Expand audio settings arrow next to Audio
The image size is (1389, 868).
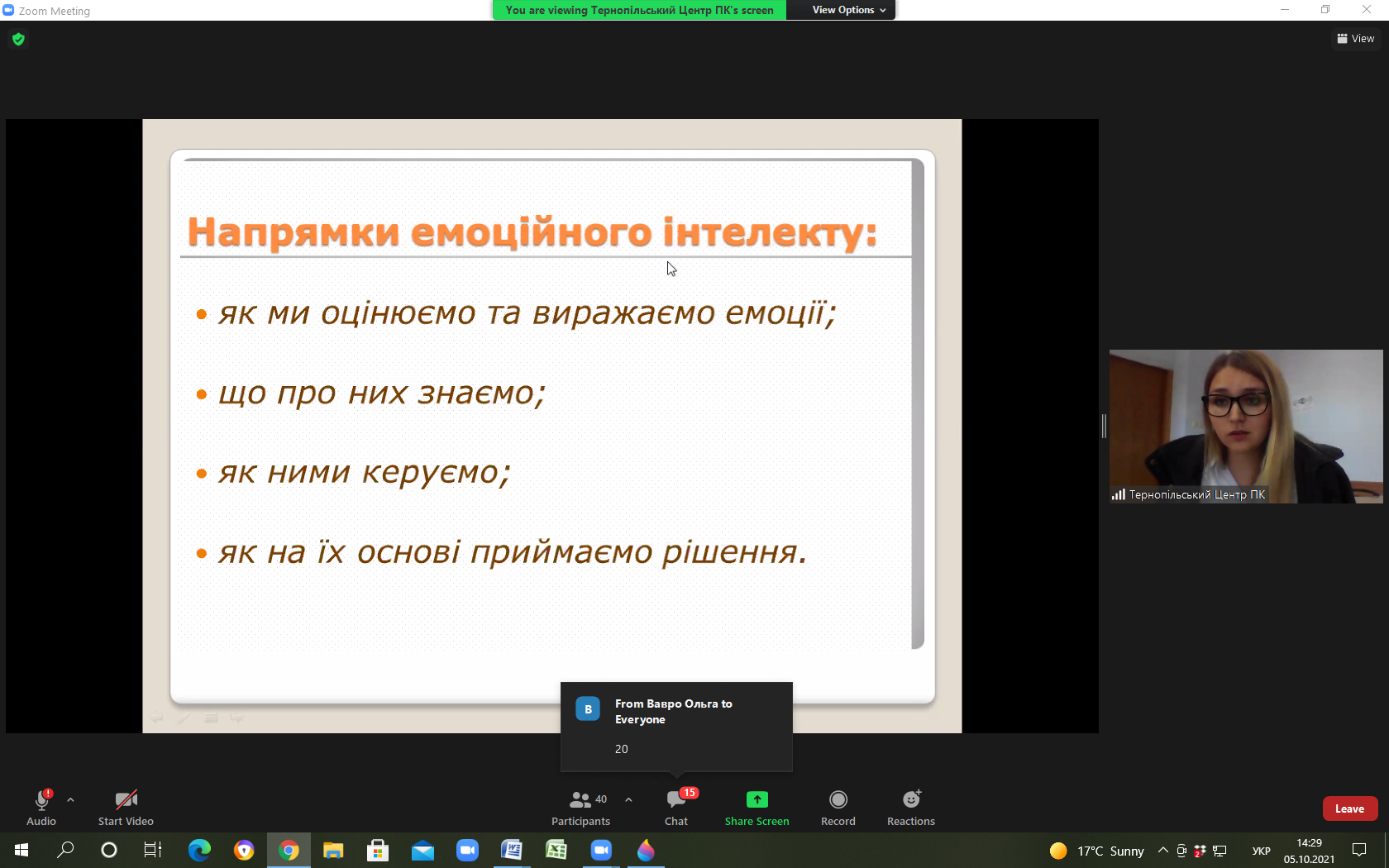pos(70,799)
